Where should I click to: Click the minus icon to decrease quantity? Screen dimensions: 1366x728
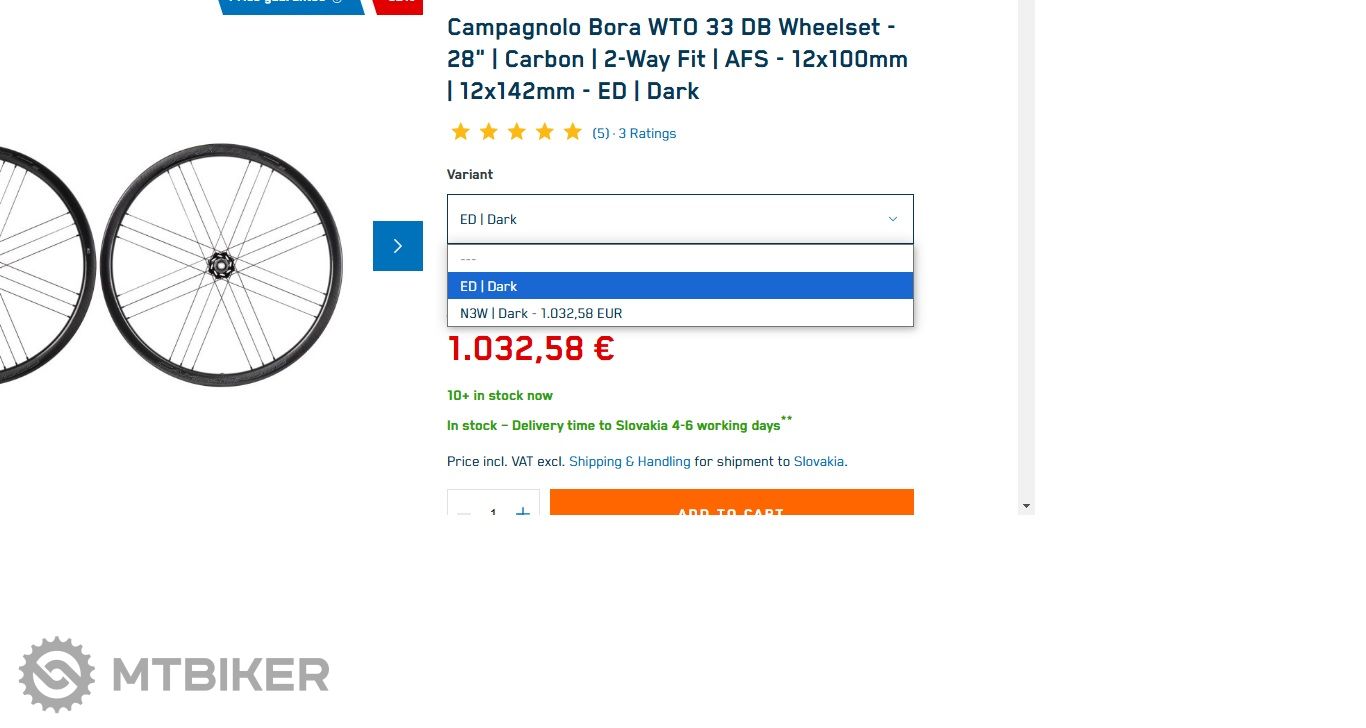click(x=464, y=511)
